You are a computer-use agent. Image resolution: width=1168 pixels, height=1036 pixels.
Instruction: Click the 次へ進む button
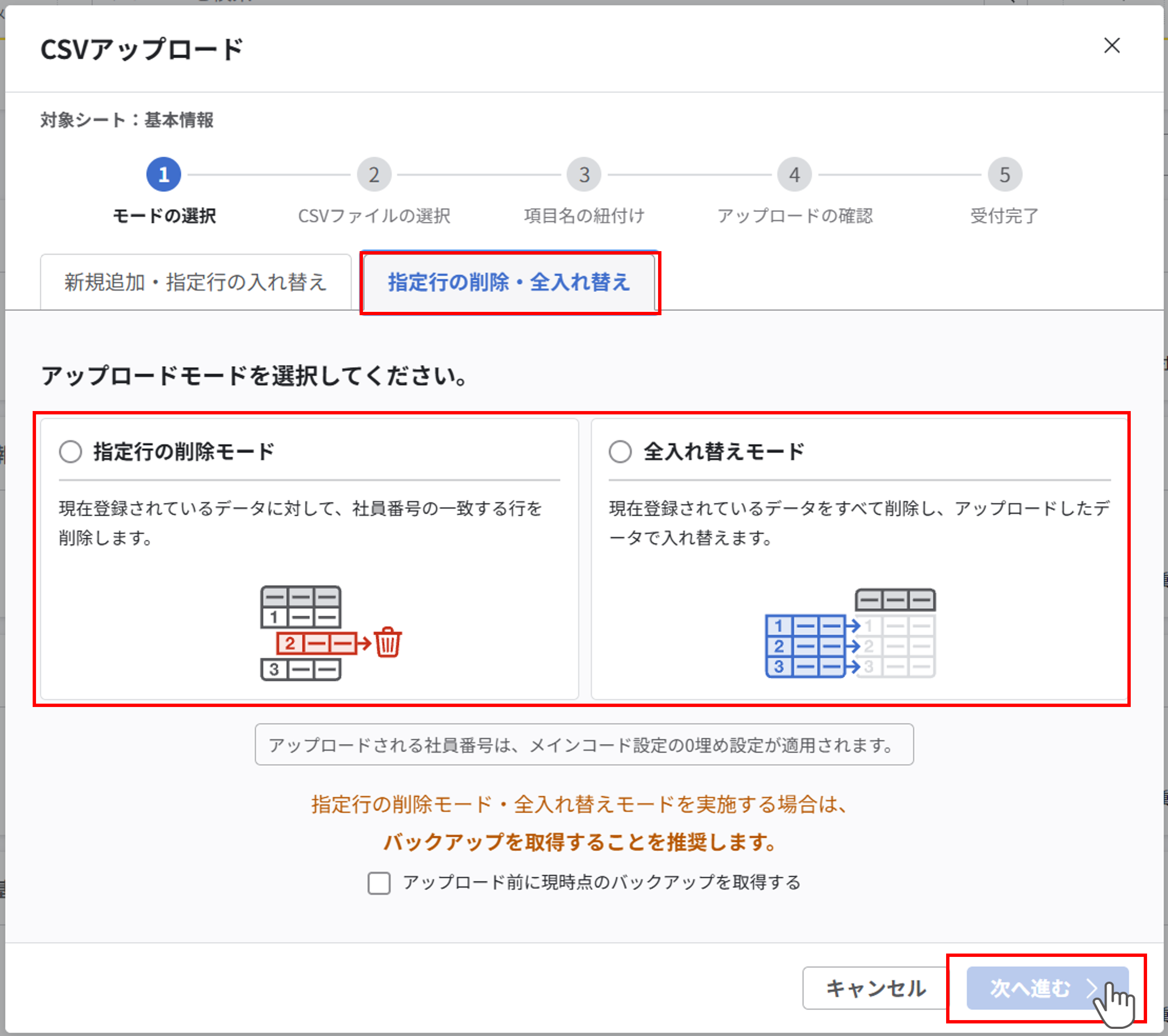[x=1047, y=988]
